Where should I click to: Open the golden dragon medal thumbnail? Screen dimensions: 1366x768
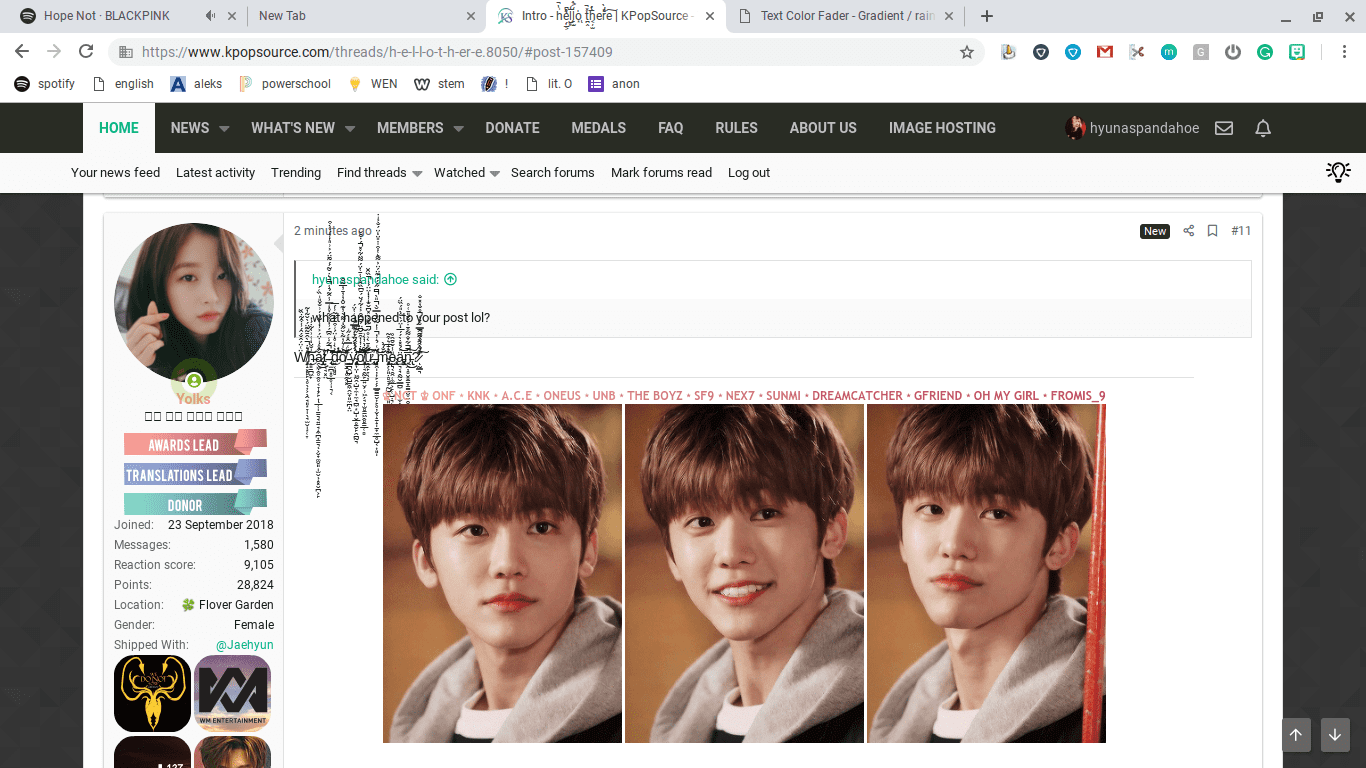(152, 693)
